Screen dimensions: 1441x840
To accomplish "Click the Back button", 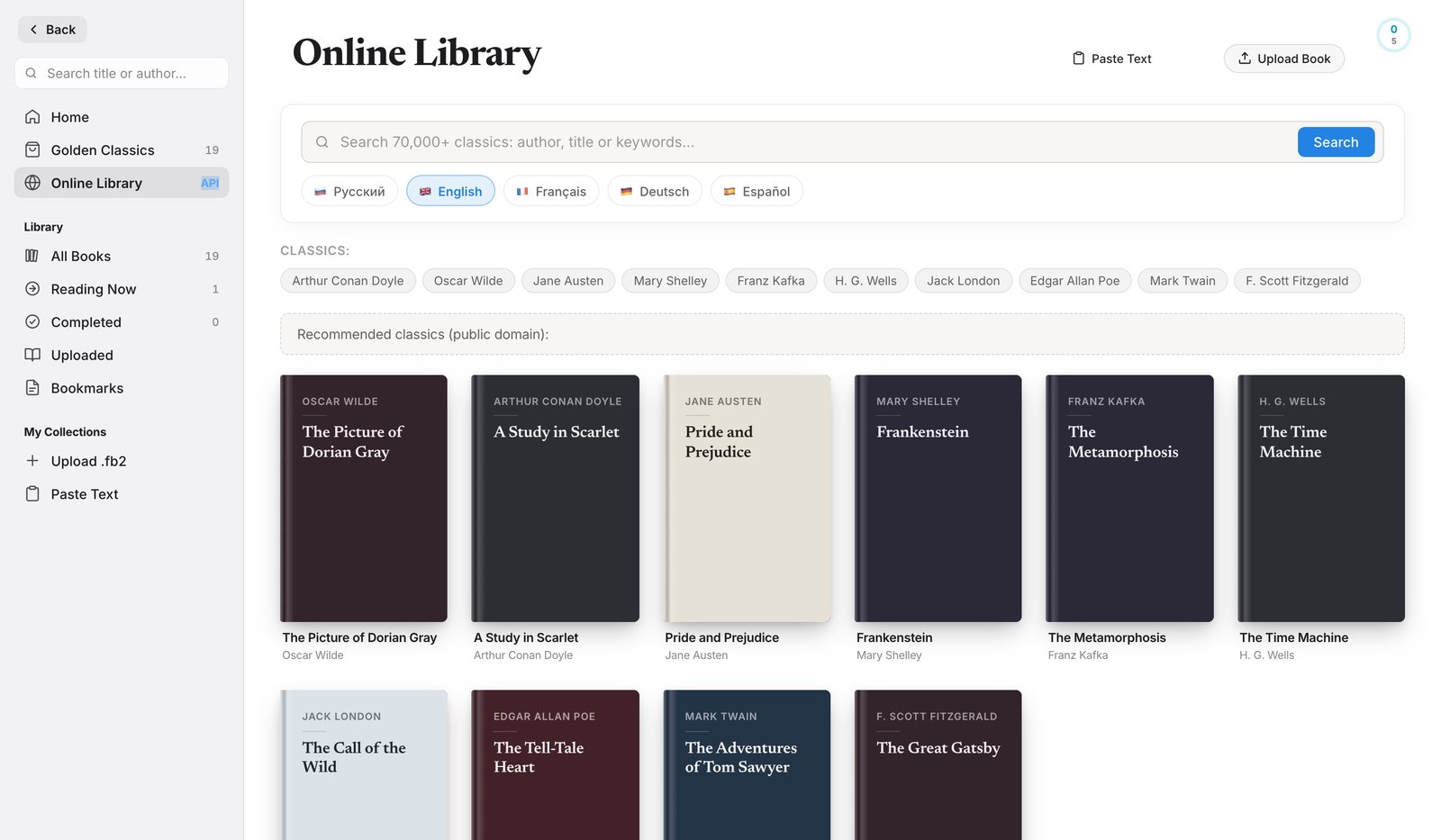I will coord(52,30).
